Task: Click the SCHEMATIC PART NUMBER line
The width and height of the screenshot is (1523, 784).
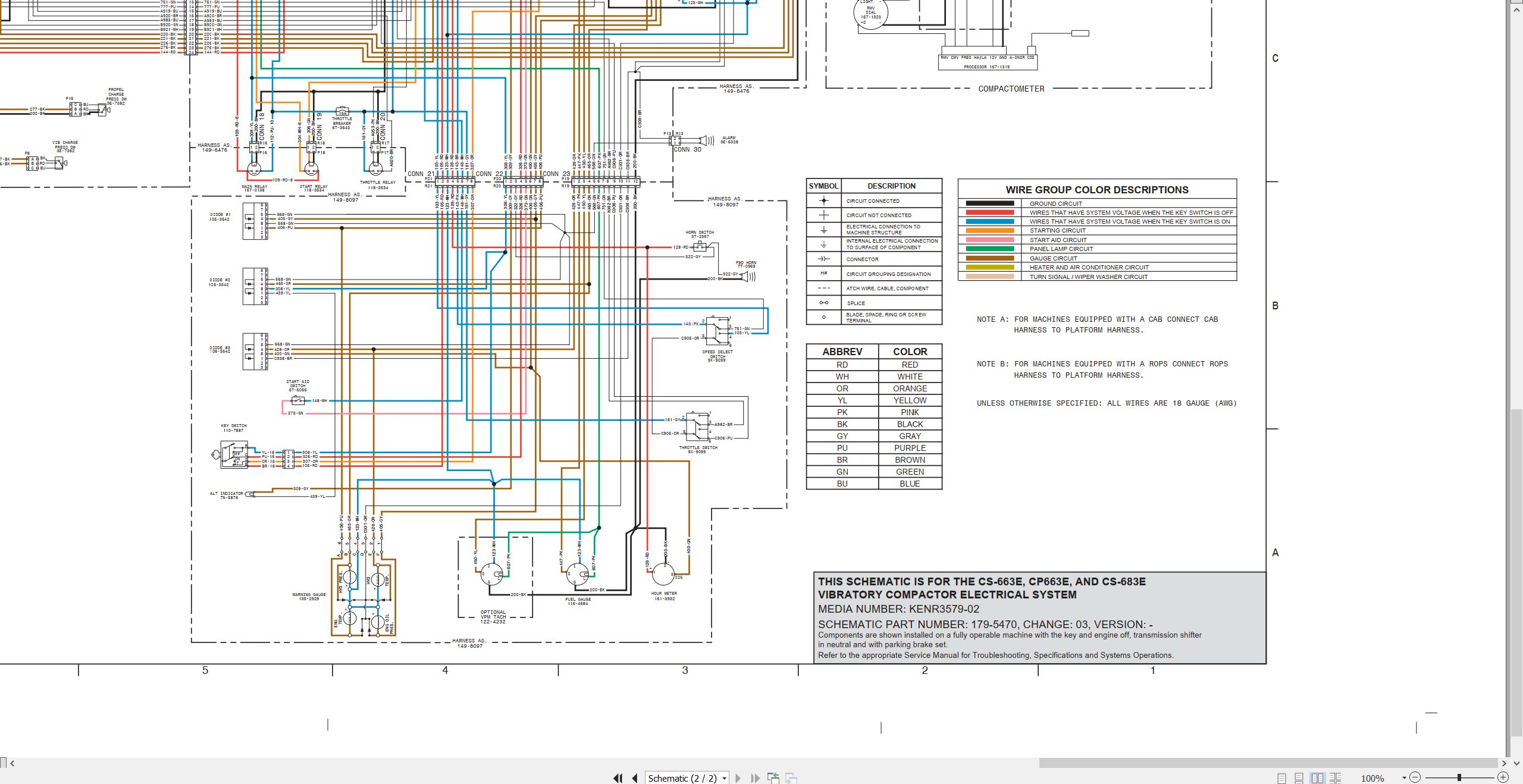Action: point(986,625)
